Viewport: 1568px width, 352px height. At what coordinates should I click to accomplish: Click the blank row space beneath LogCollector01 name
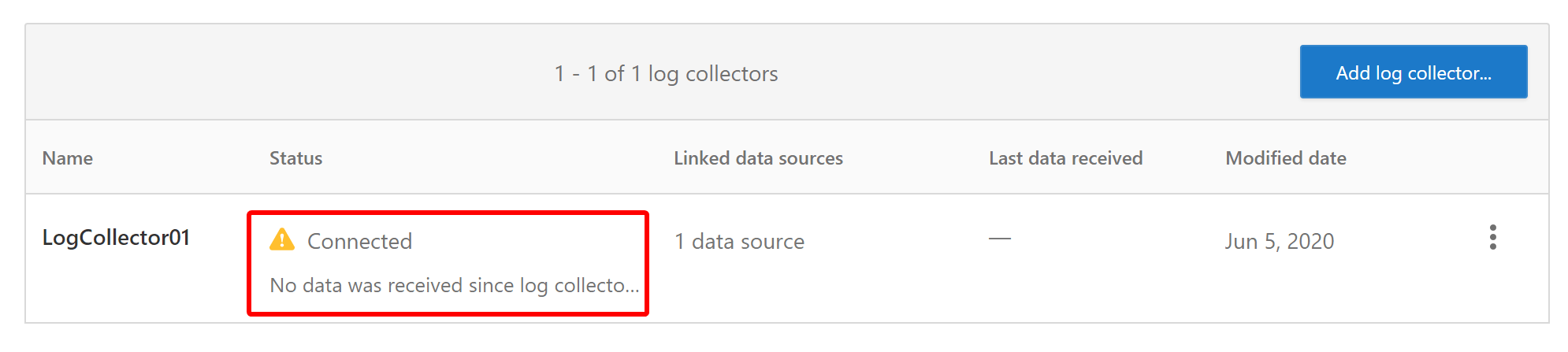coord(134,287)
